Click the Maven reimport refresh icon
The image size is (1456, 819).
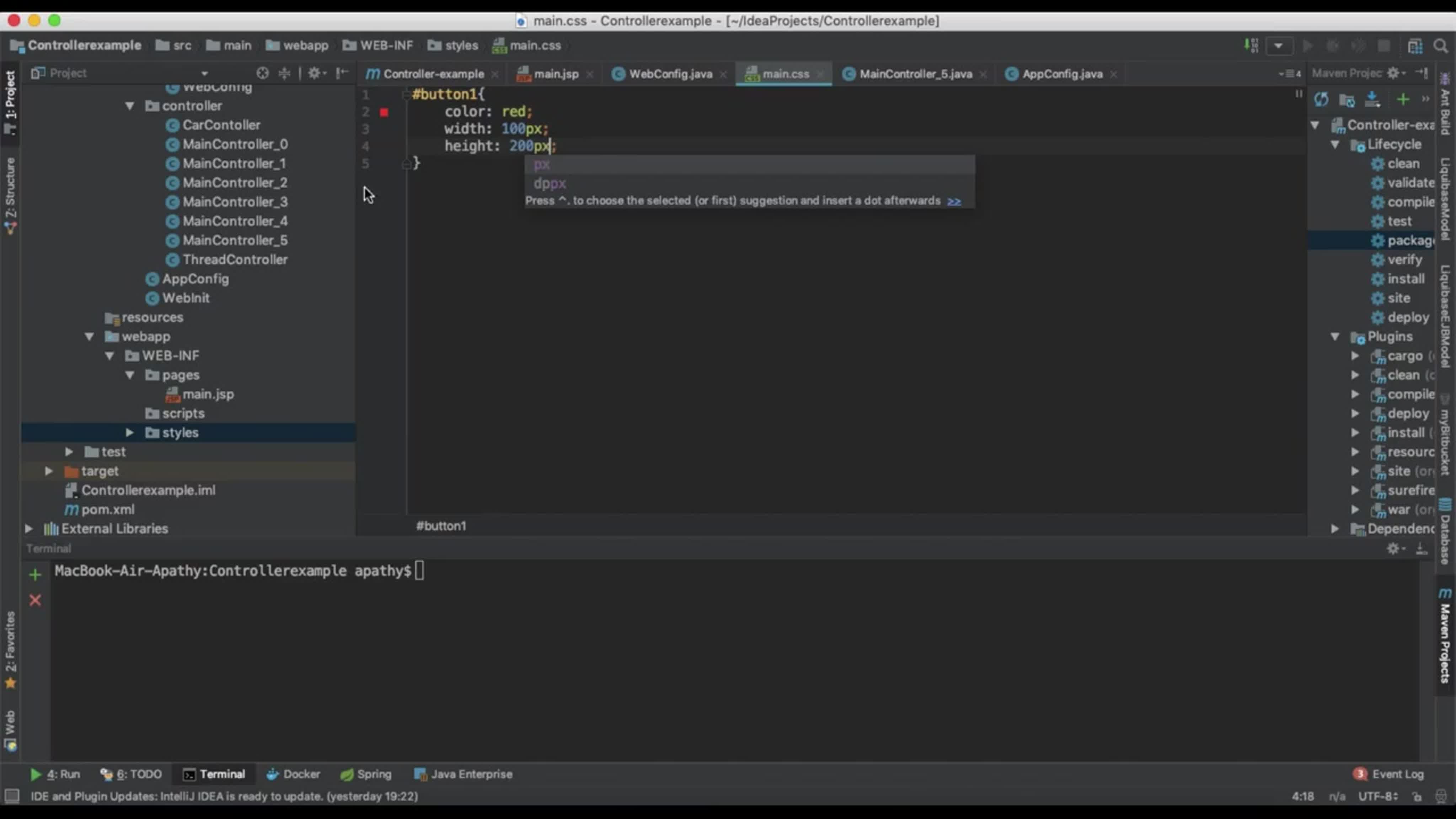click(1321, 100)
